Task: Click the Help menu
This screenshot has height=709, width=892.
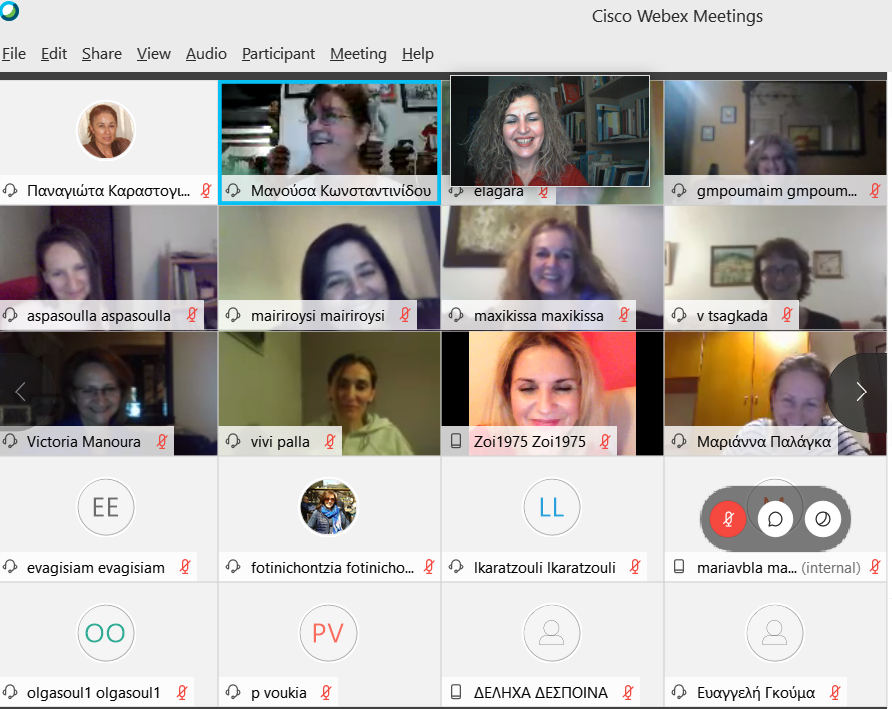Action: (418, 53)
